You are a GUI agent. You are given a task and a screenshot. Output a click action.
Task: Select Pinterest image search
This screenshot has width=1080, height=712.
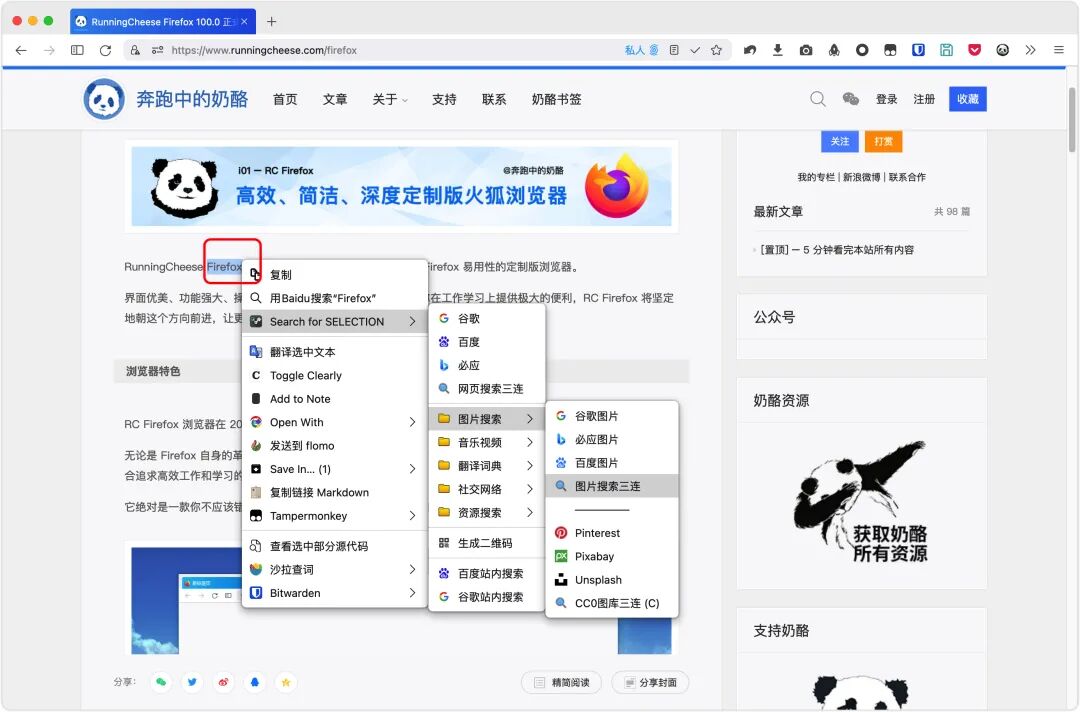coord(612,533)
